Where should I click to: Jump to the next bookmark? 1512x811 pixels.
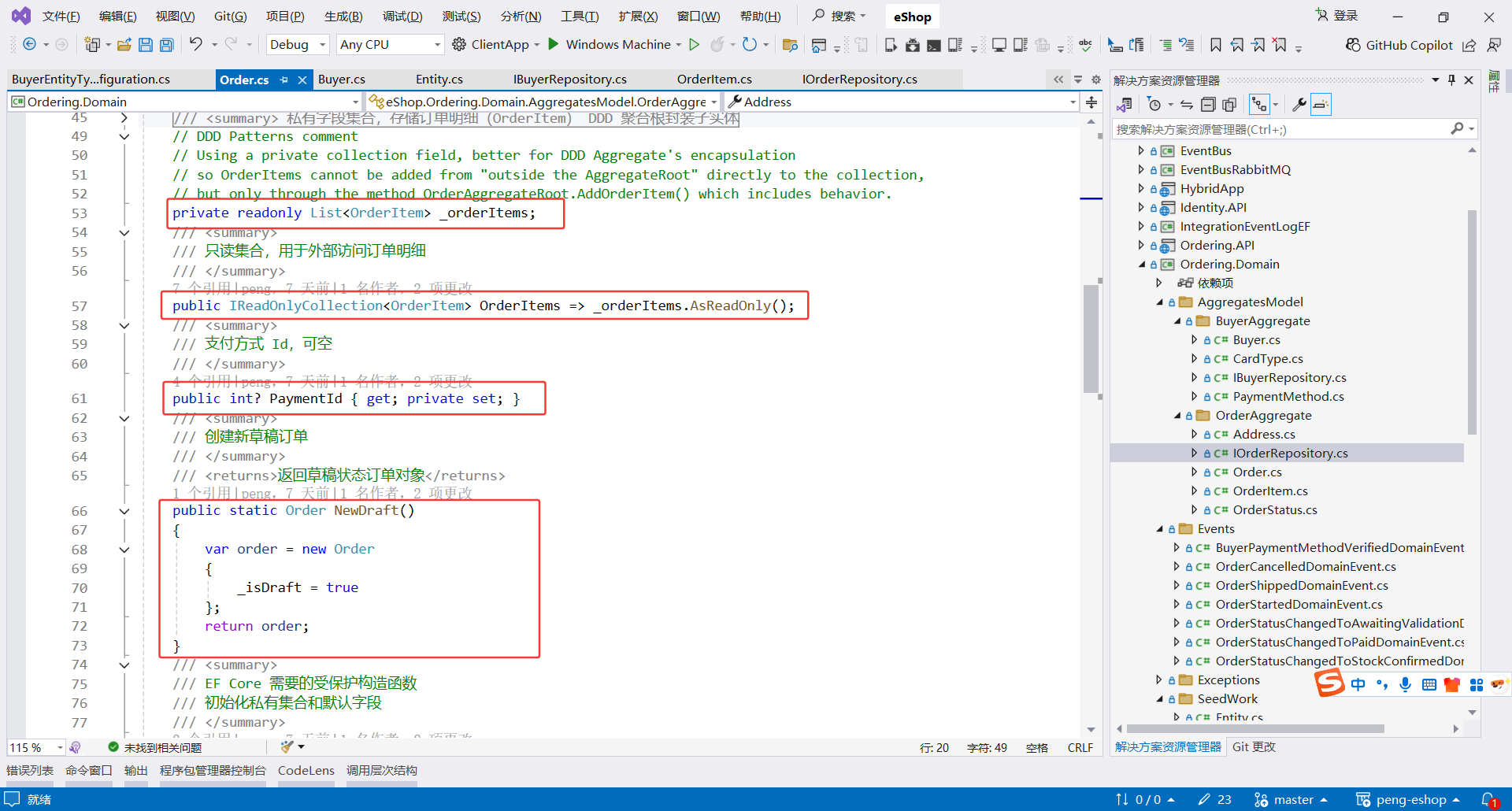pos(1259,45)
